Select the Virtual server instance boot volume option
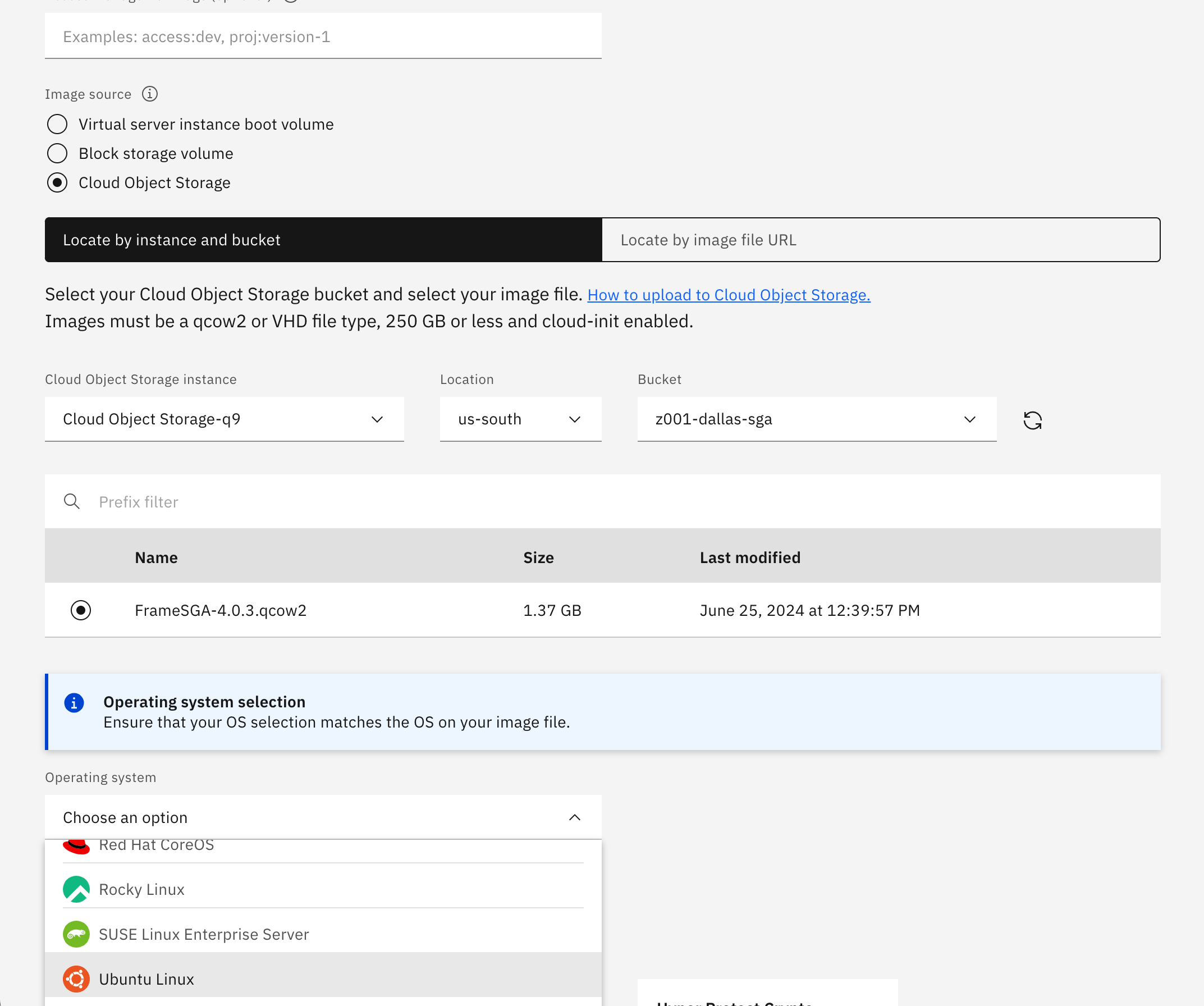This screenshot has height=1006, width=1204. click(x=57, y=124)
